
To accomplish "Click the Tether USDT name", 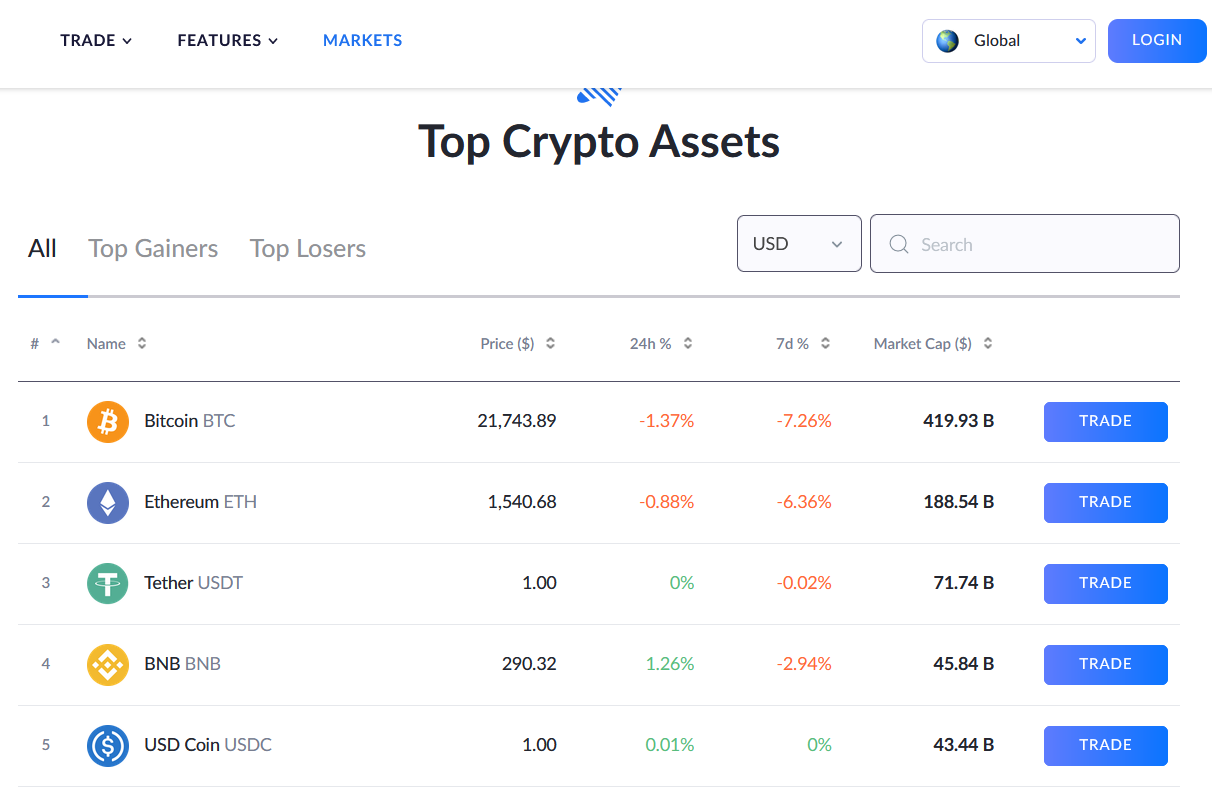I will tap(194, 583).
